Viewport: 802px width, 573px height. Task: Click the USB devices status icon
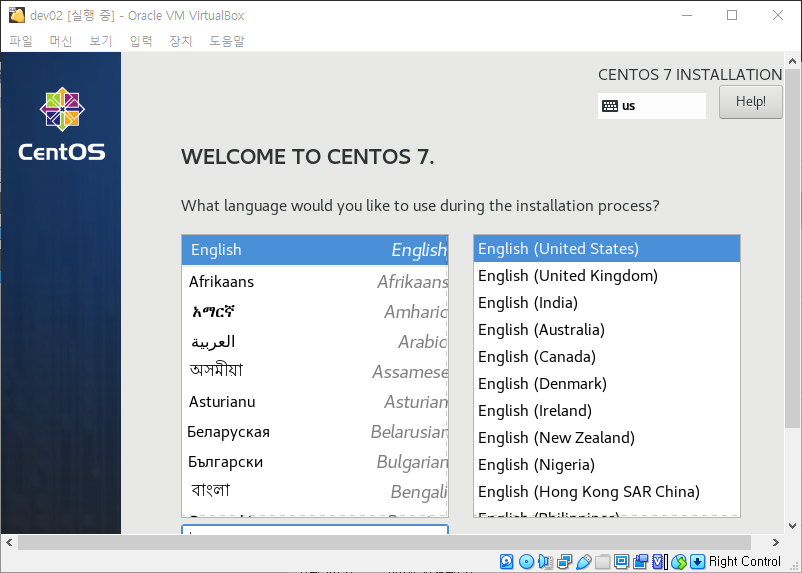584,561
